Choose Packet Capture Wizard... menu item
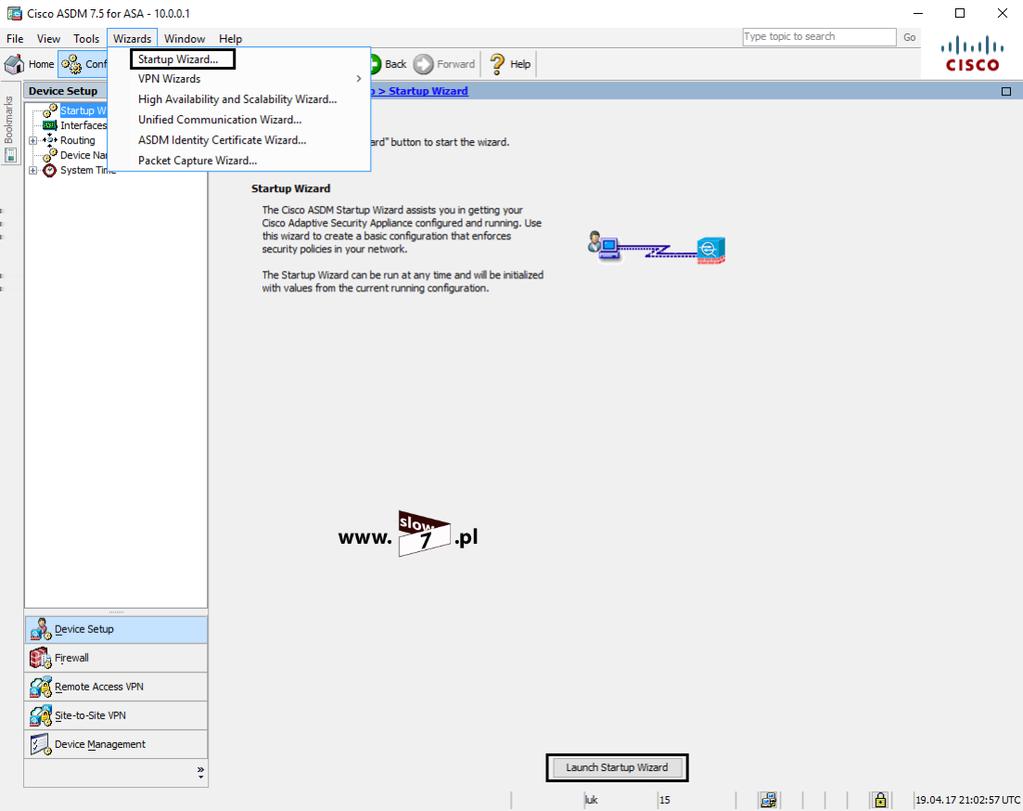Viewport: 1023px width, 811px height. click(197, 161)
